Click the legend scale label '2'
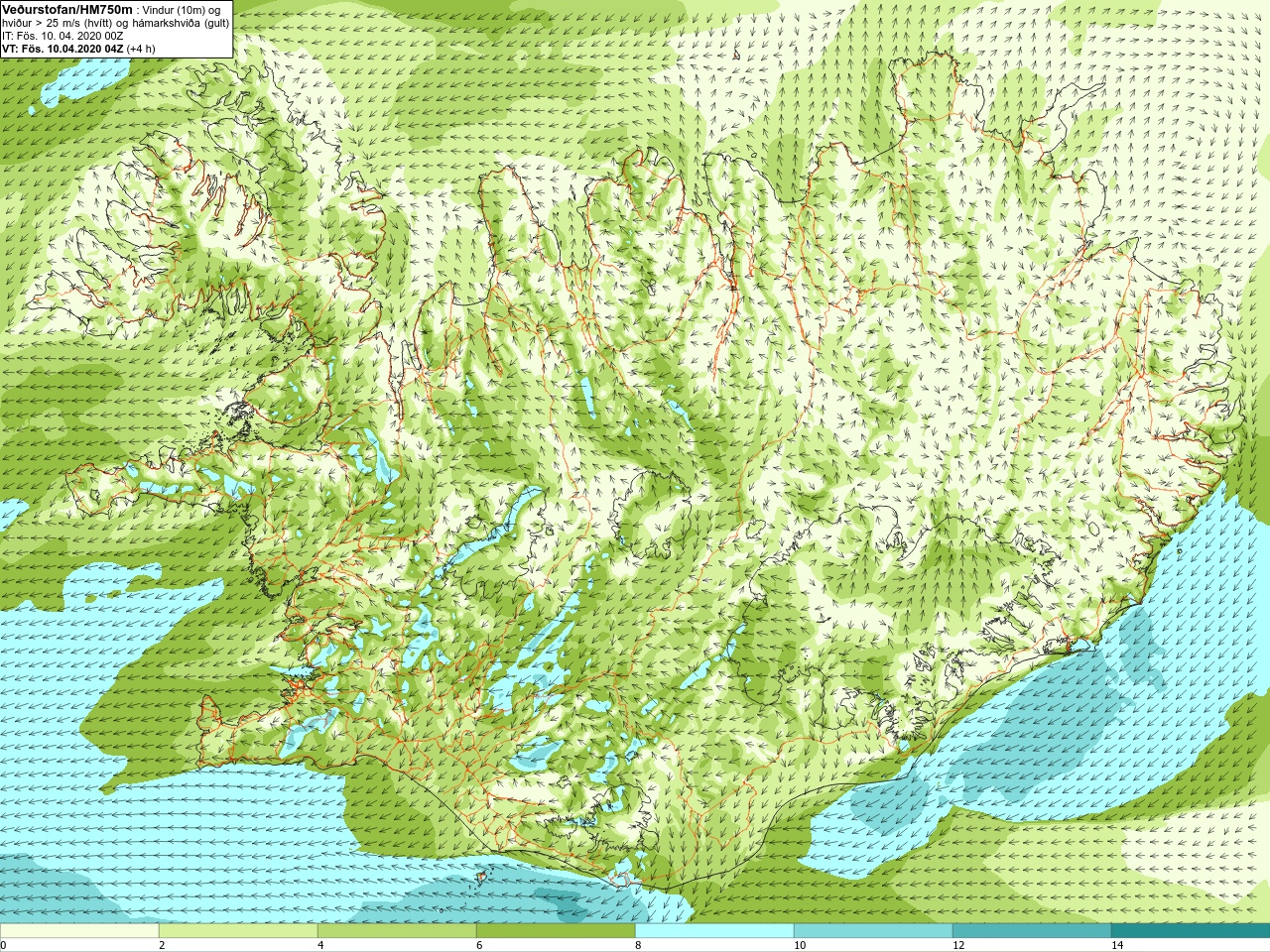 click(162, 945)
